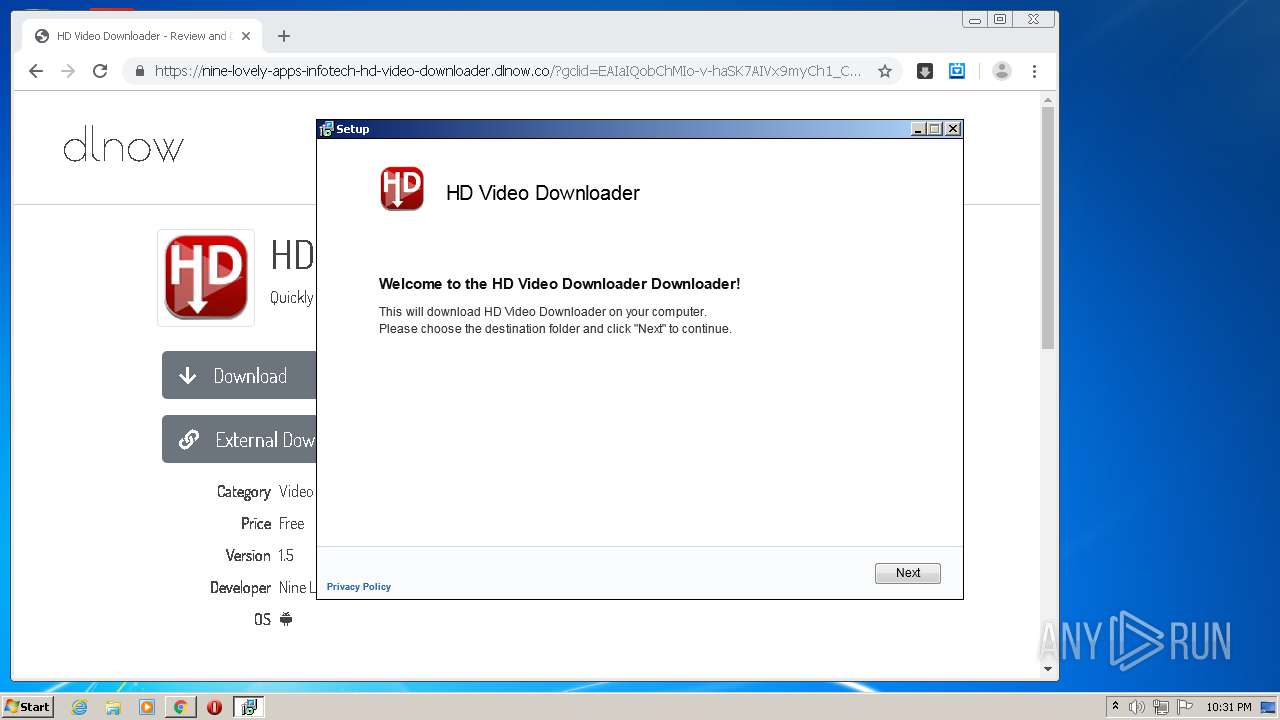The height and width of the screenshot is (720, 1280).
Task: Click the External Download button on the webpage
Action: tap(239, 439)
